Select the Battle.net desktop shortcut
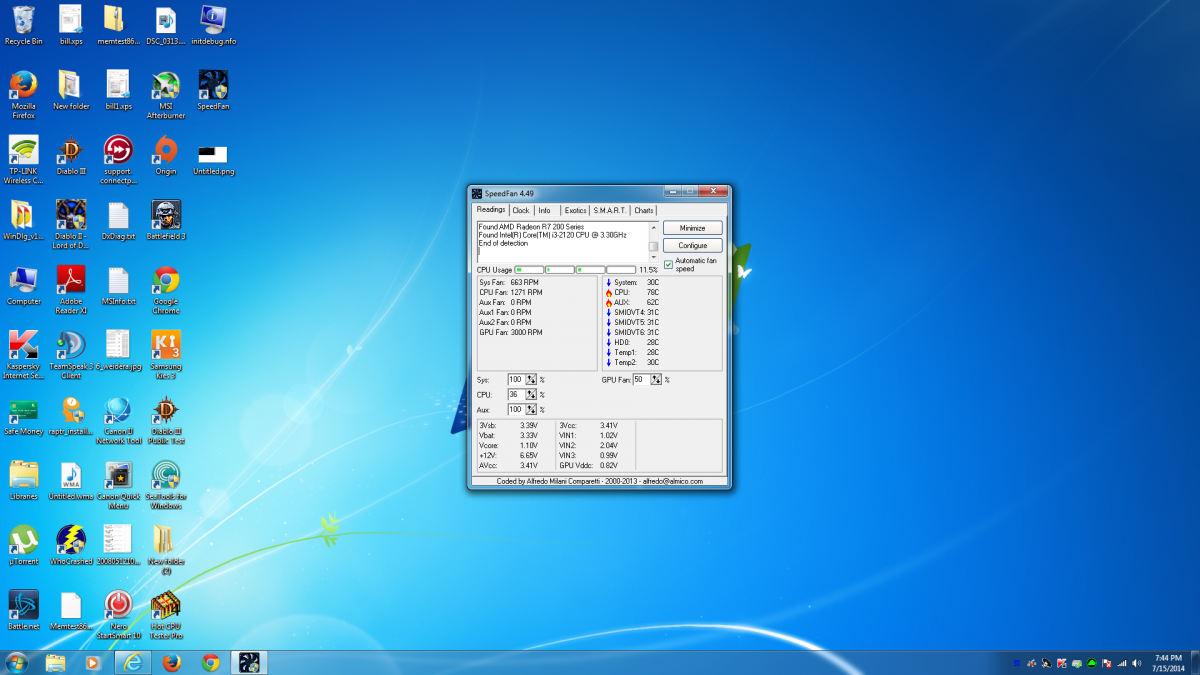Viewport: 1200px width, 675px height. (x=23, y=611)
